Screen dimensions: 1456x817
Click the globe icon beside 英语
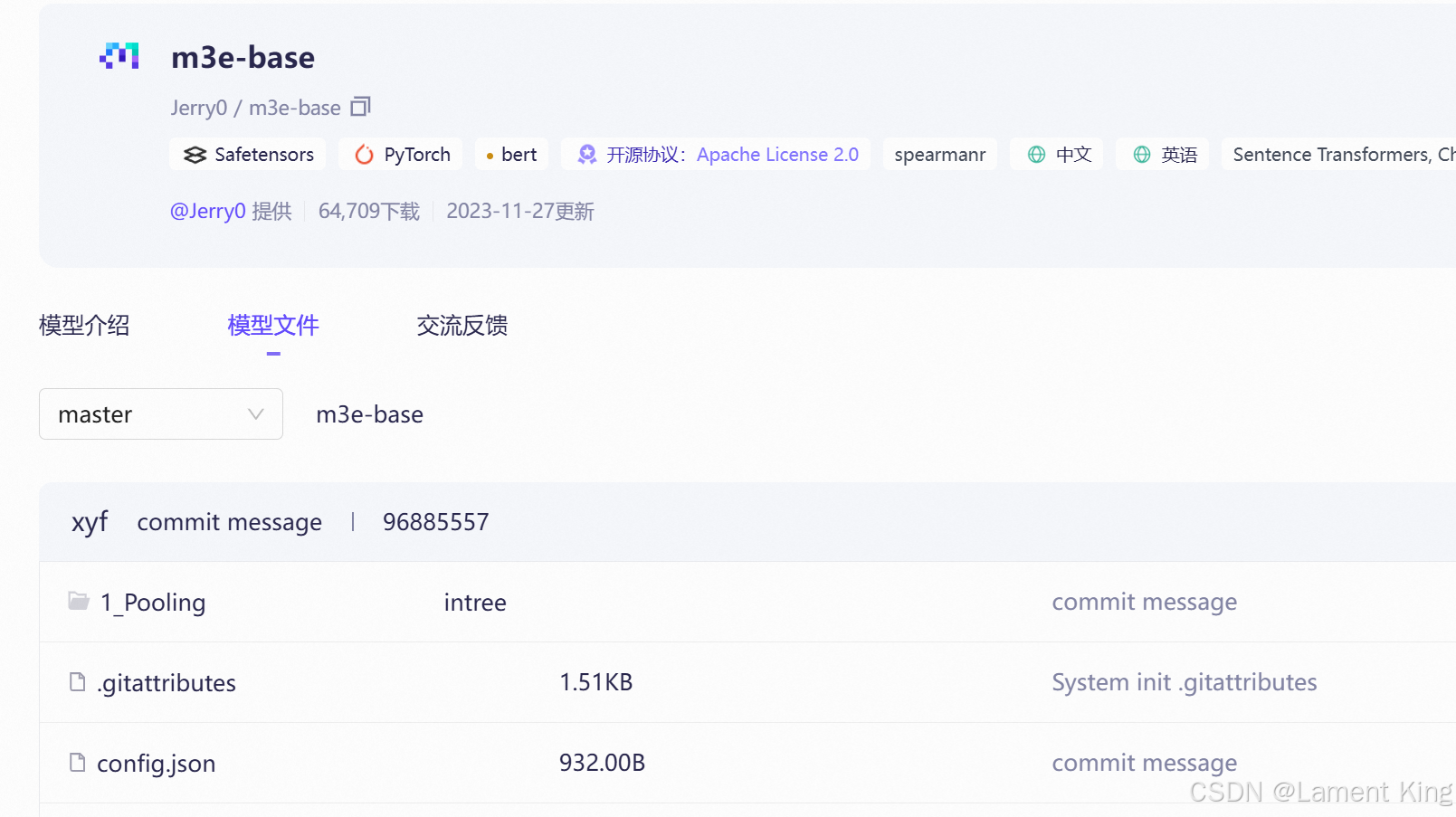(x=1142, y=155)
